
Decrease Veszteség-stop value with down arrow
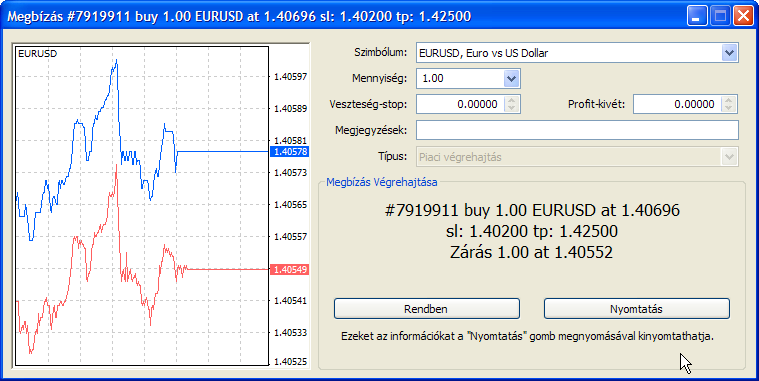tap(512, 108)
